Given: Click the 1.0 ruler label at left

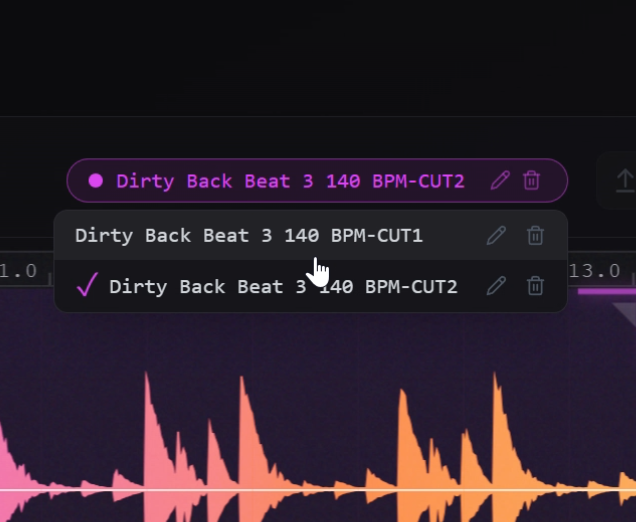Looking at the screenshot, I should pyautogui.click(x=18, y=271).
